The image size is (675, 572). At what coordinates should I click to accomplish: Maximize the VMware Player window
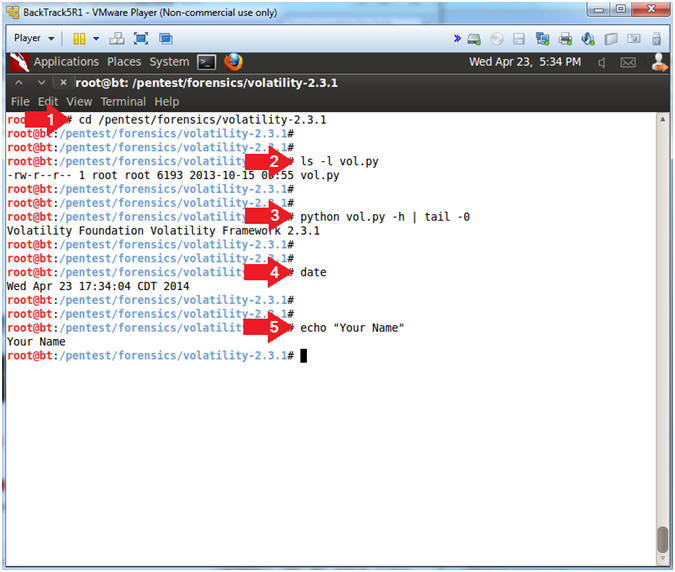pyautogui.click(x=621, y=9)
